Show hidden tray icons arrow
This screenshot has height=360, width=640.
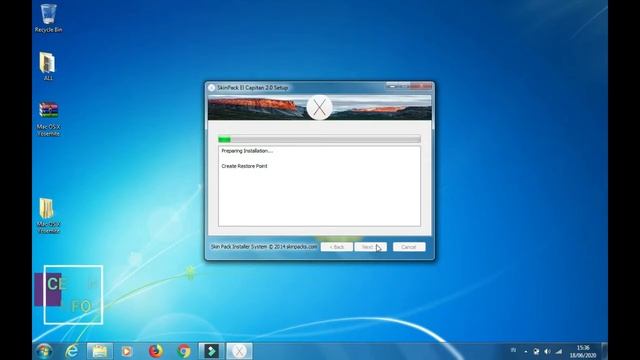[x=526, y=351]
